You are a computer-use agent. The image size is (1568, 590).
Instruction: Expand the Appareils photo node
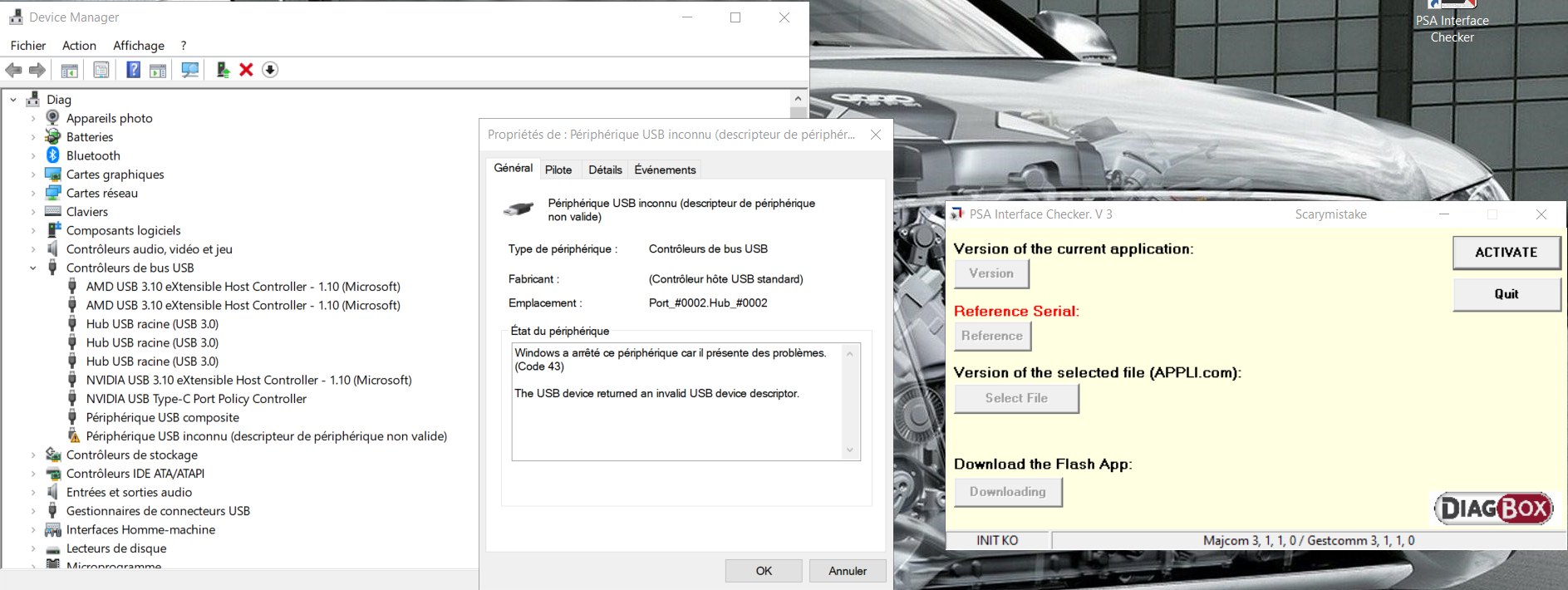click(33, 118)
